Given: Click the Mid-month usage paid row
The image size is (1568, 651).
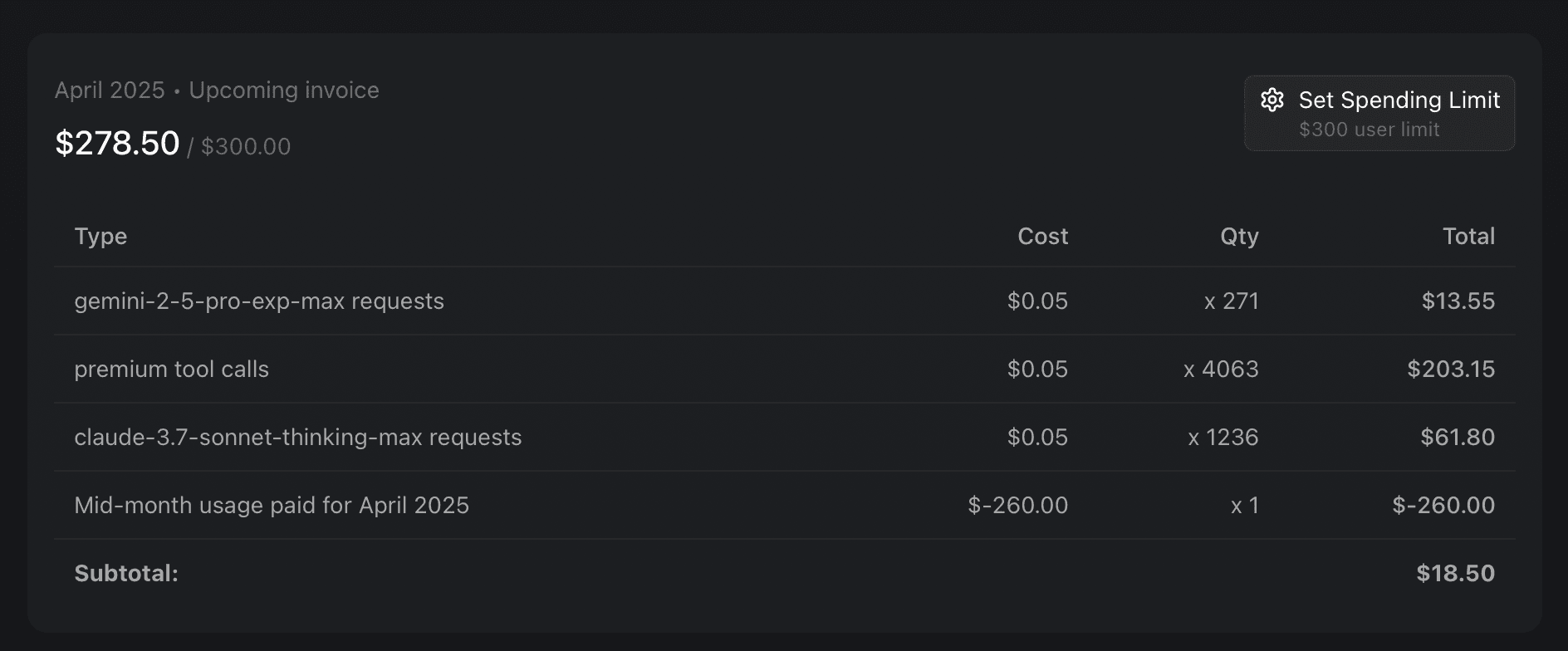Looking at the screenshot, I should 272,505.
